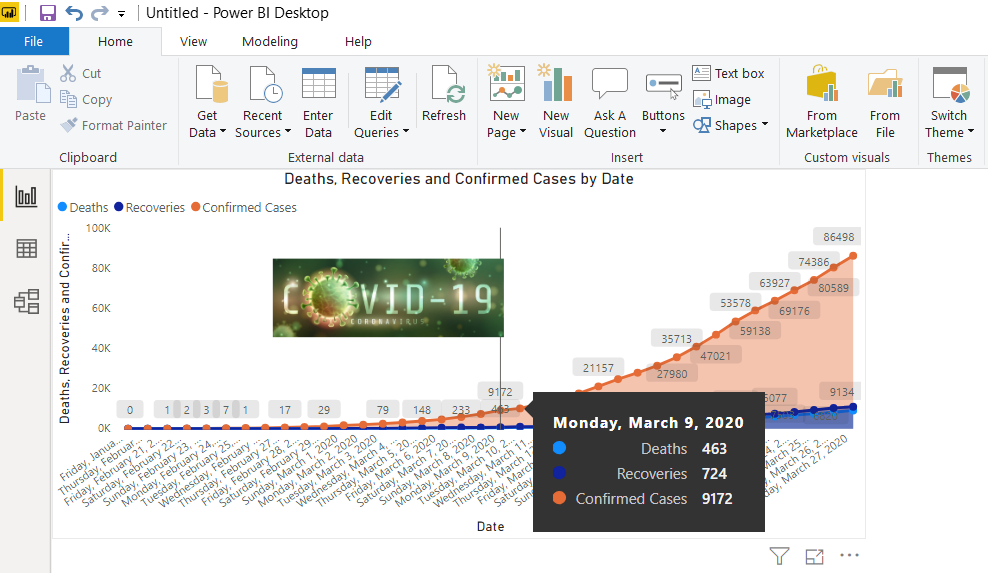
Task: Click Ask A Question icon
Action: (x=609, y=84)
